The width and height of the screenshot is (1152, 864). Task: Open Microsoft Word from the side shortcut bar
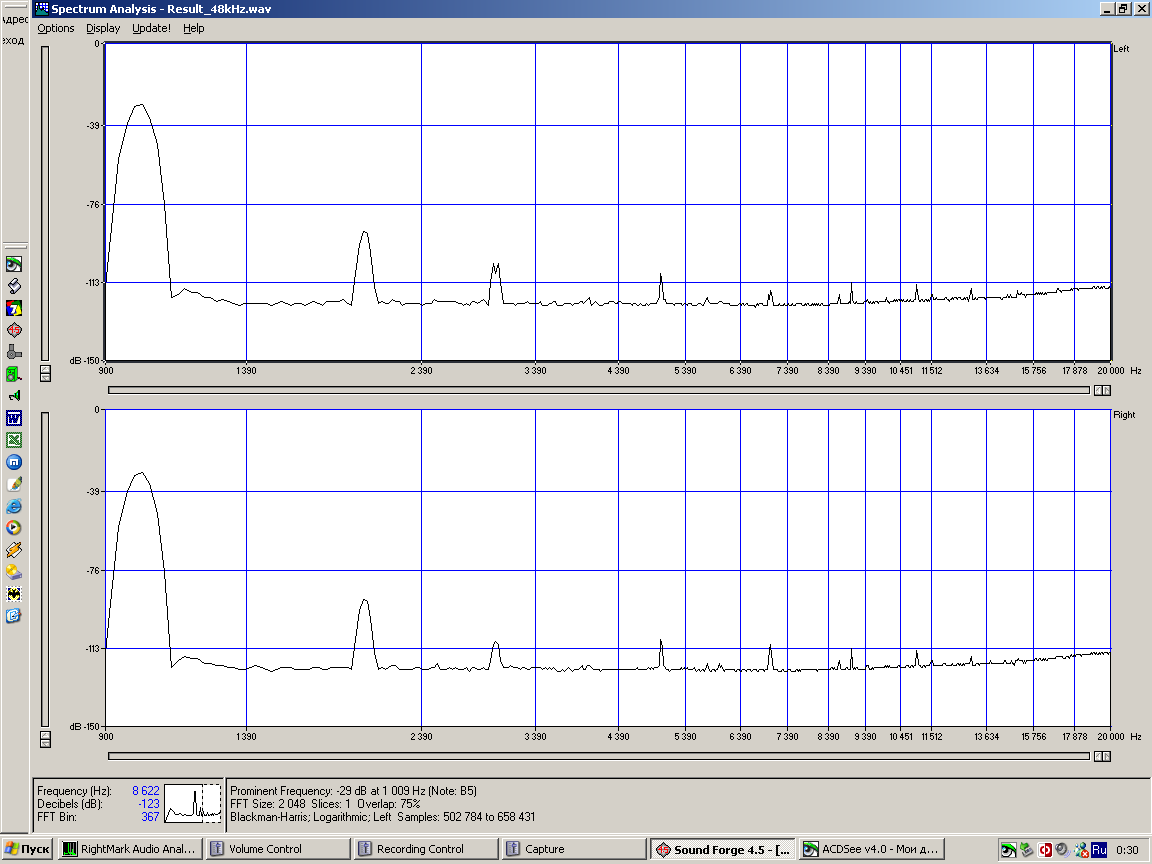point(14,418)
